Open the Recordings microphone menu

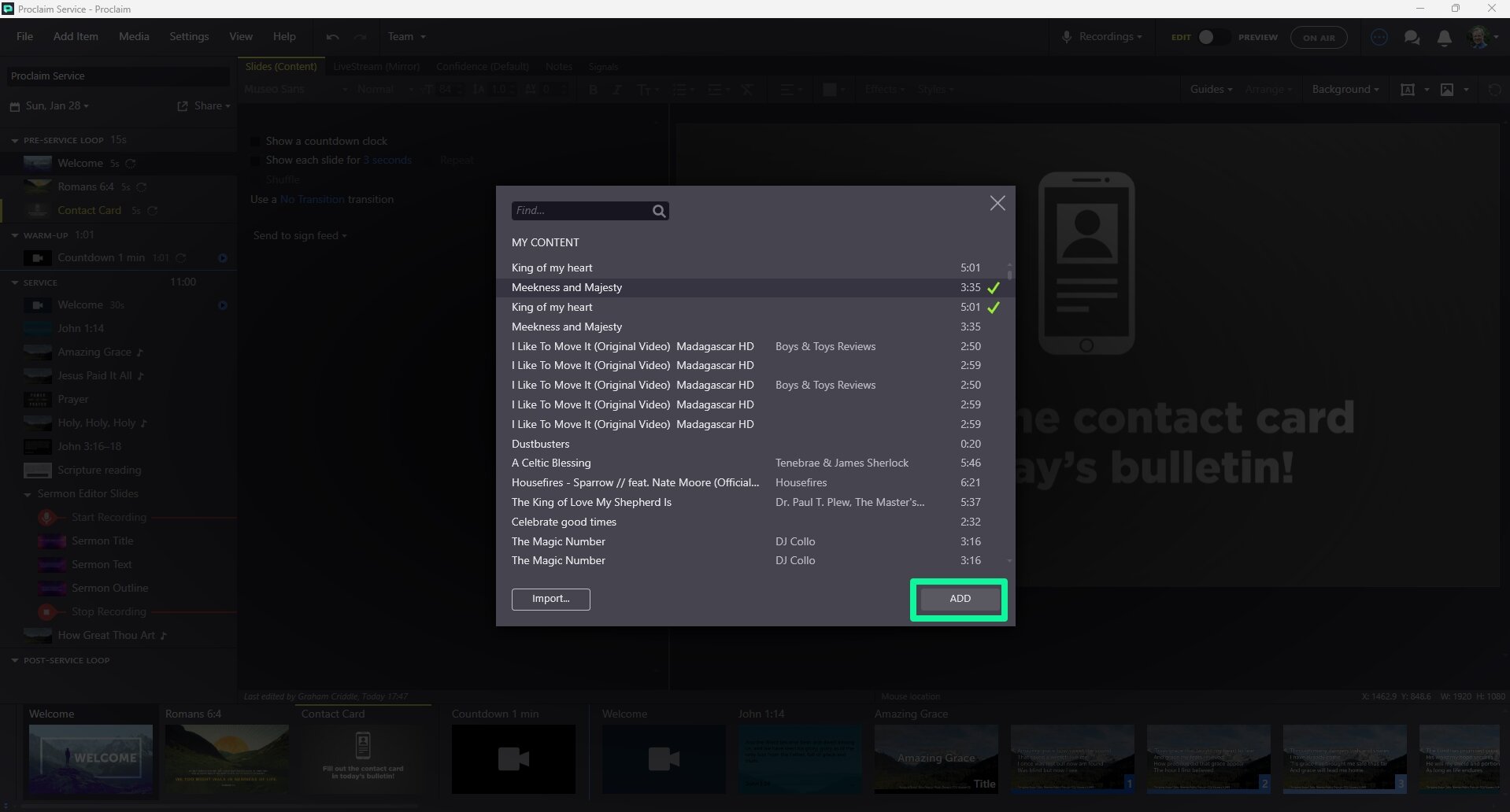(x=1101, y=36)
